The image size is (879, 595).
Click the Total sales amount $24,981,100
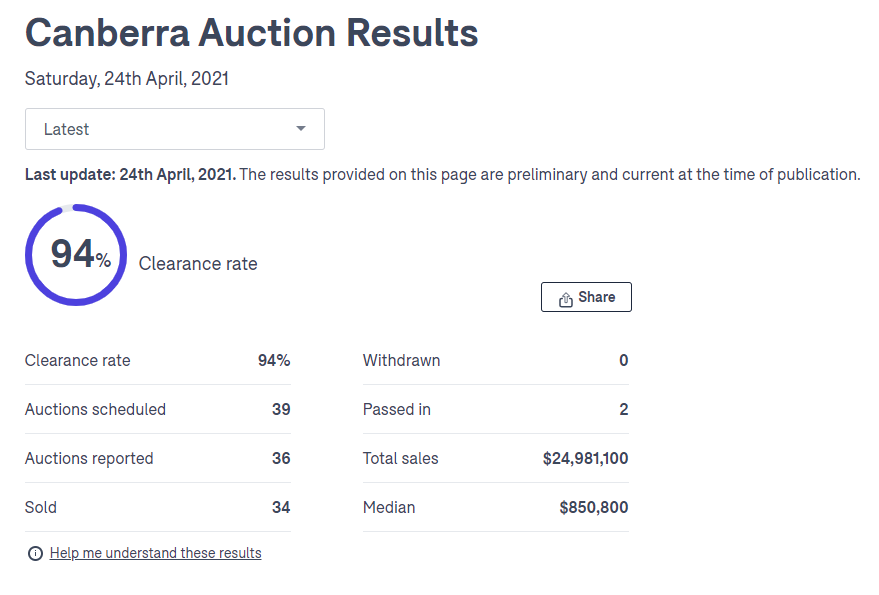(585, 458)
